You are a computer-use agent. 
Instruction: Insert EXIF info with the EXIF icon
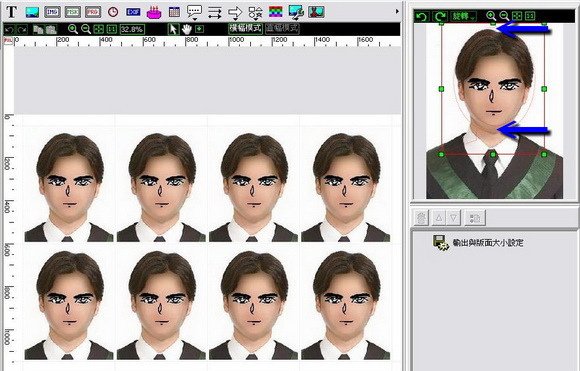point(133,12)
